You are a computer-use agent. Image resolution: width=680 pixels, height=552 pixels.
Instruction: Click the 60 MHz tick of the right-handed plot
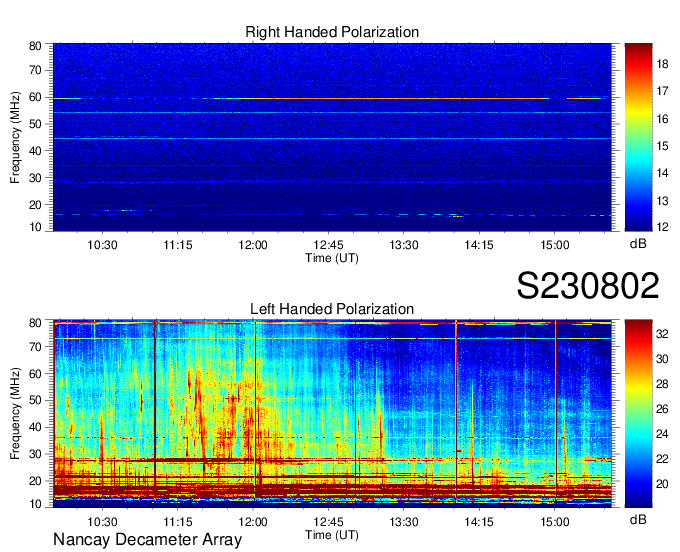coord(35,98)
